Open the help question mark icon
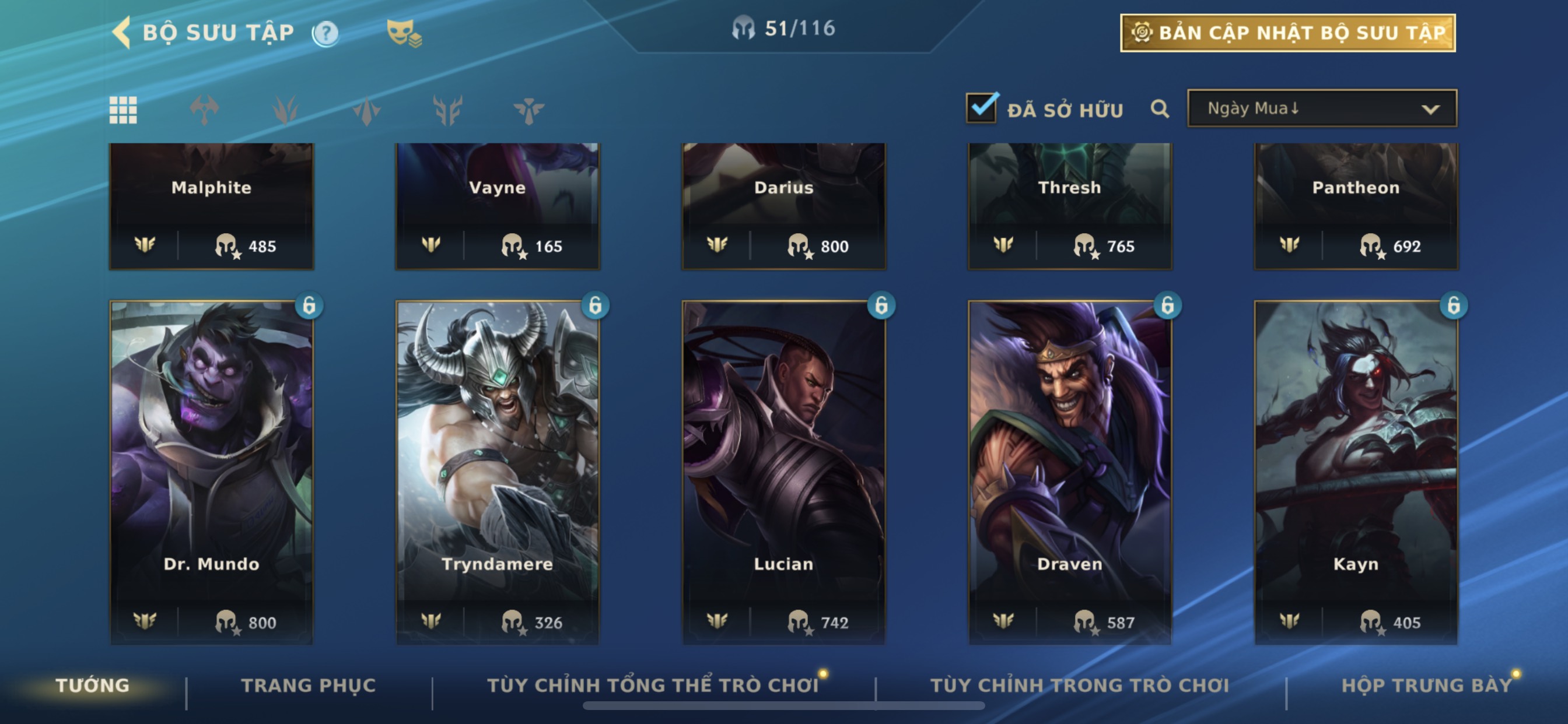The image size is (1568, 724). click(325, 33)
